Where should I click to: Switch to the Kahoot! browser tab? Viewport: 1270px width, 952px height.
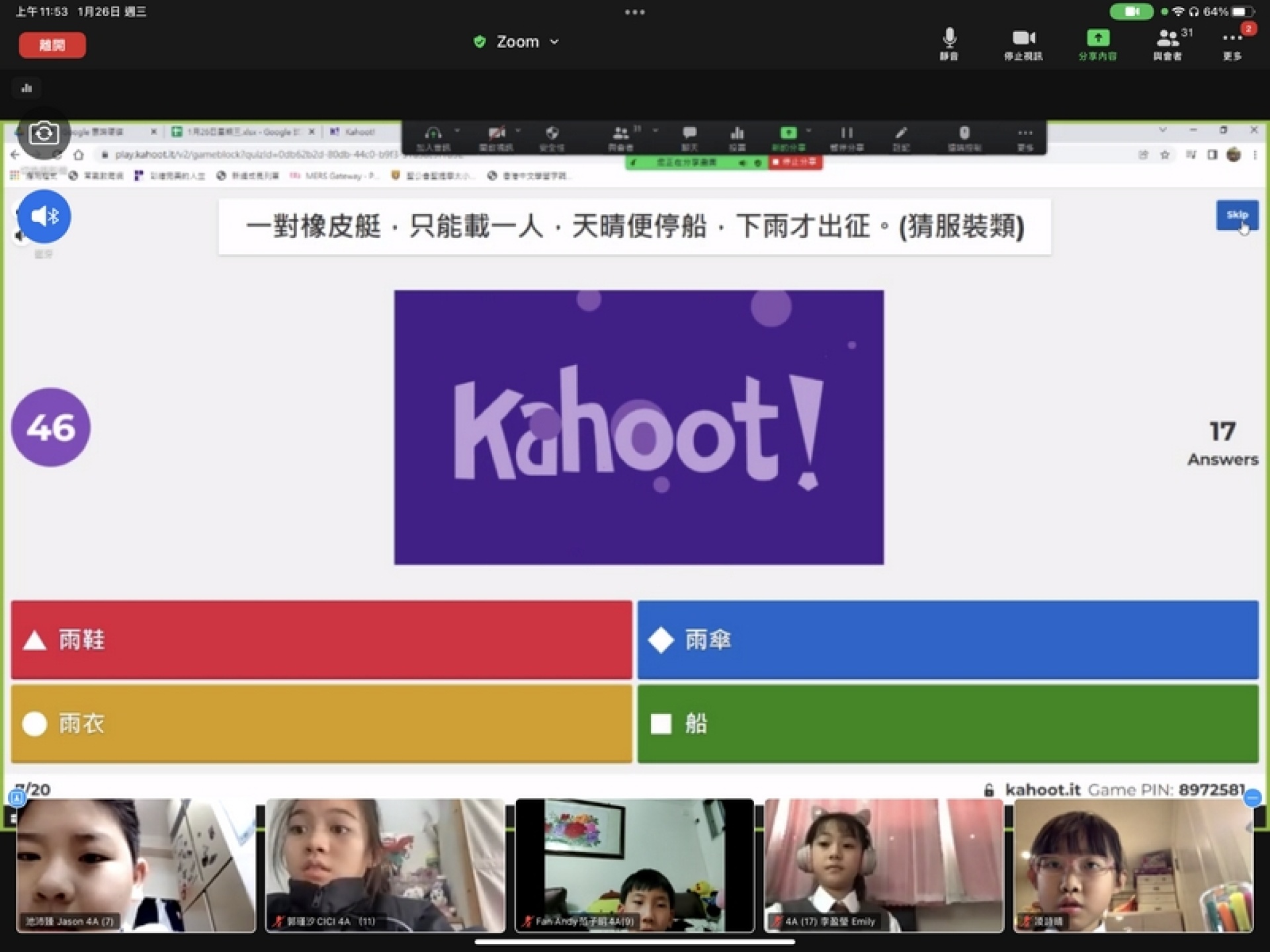[x=360, y=132]
